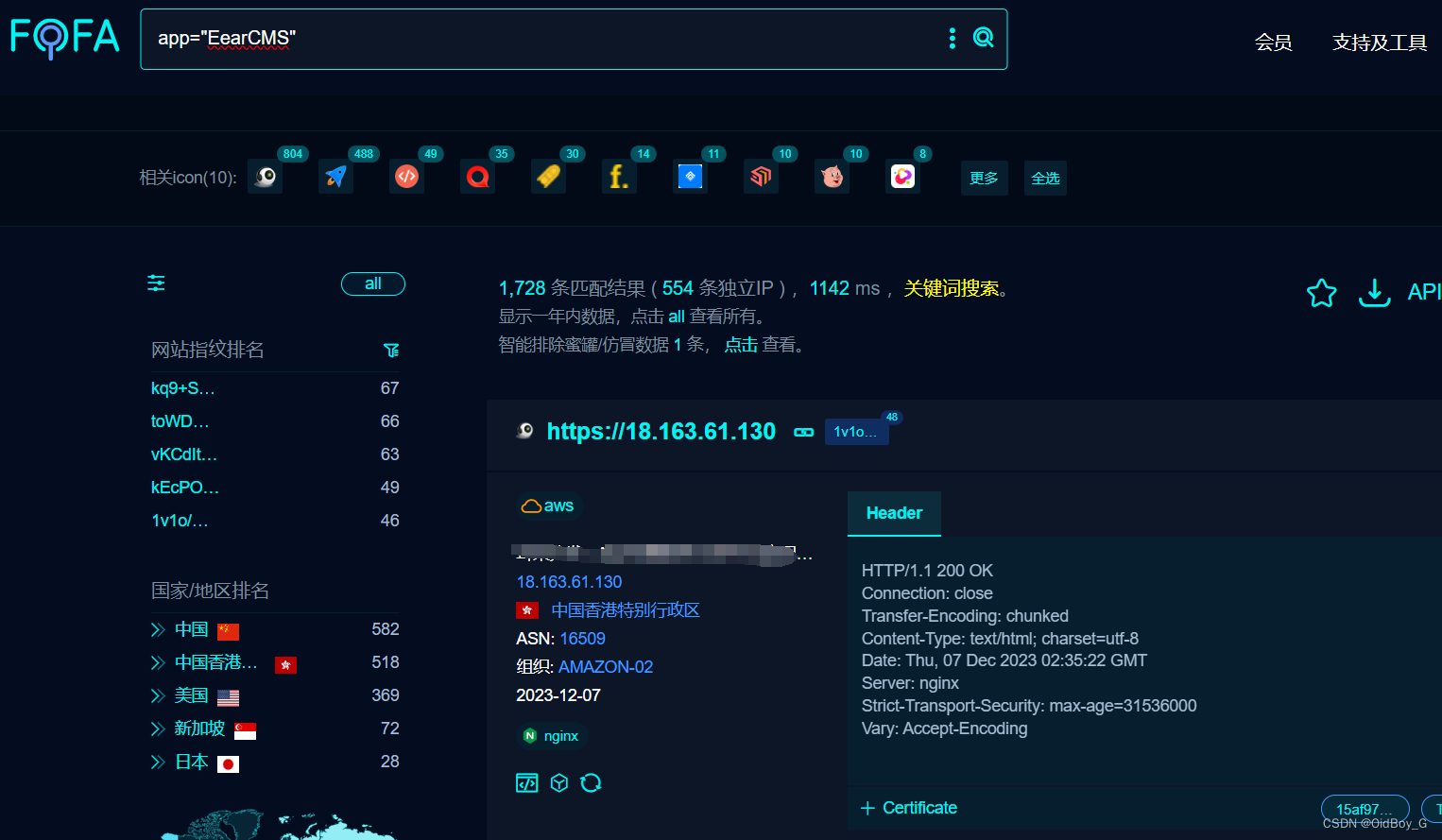The height and width of the screenshot is (840, 1442).
Task: Click the cube icon below nginx
Action: (559, 782)
